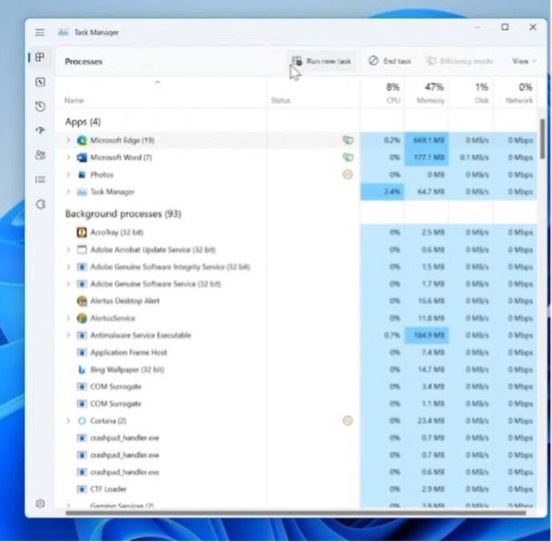This screenshot has height=542, width=552.
Task: Open the Performance sidebar icon
Action: click(40, 82)
